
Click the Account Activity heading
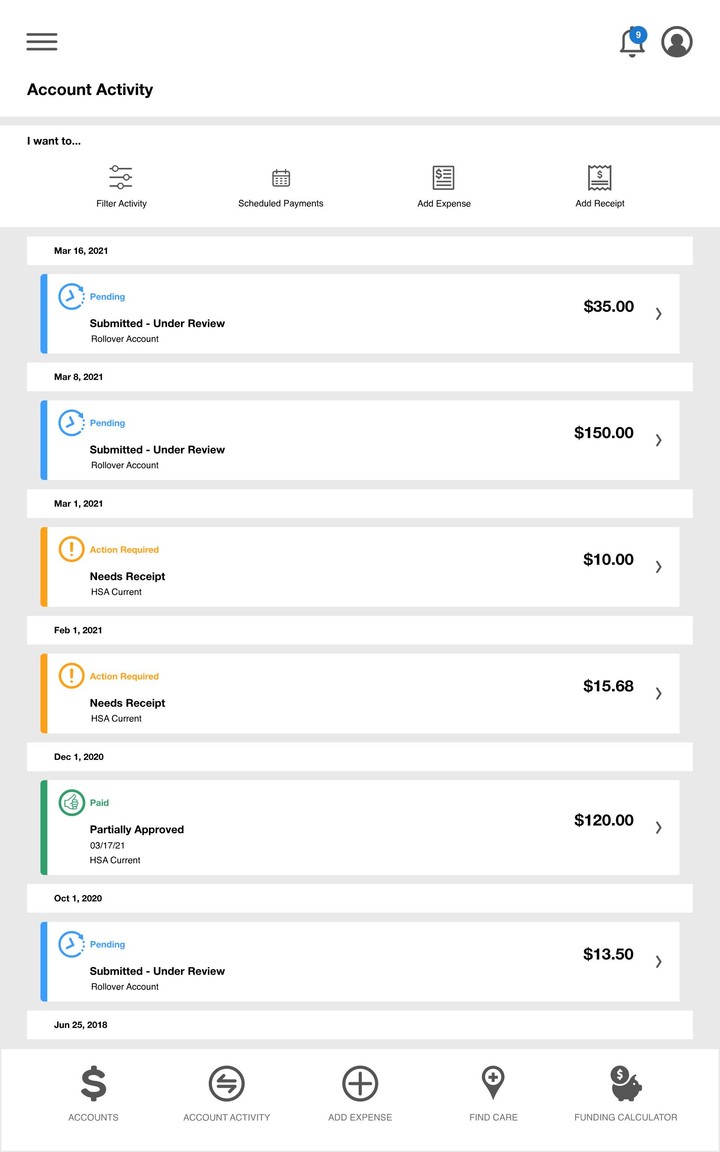[89, 89]
